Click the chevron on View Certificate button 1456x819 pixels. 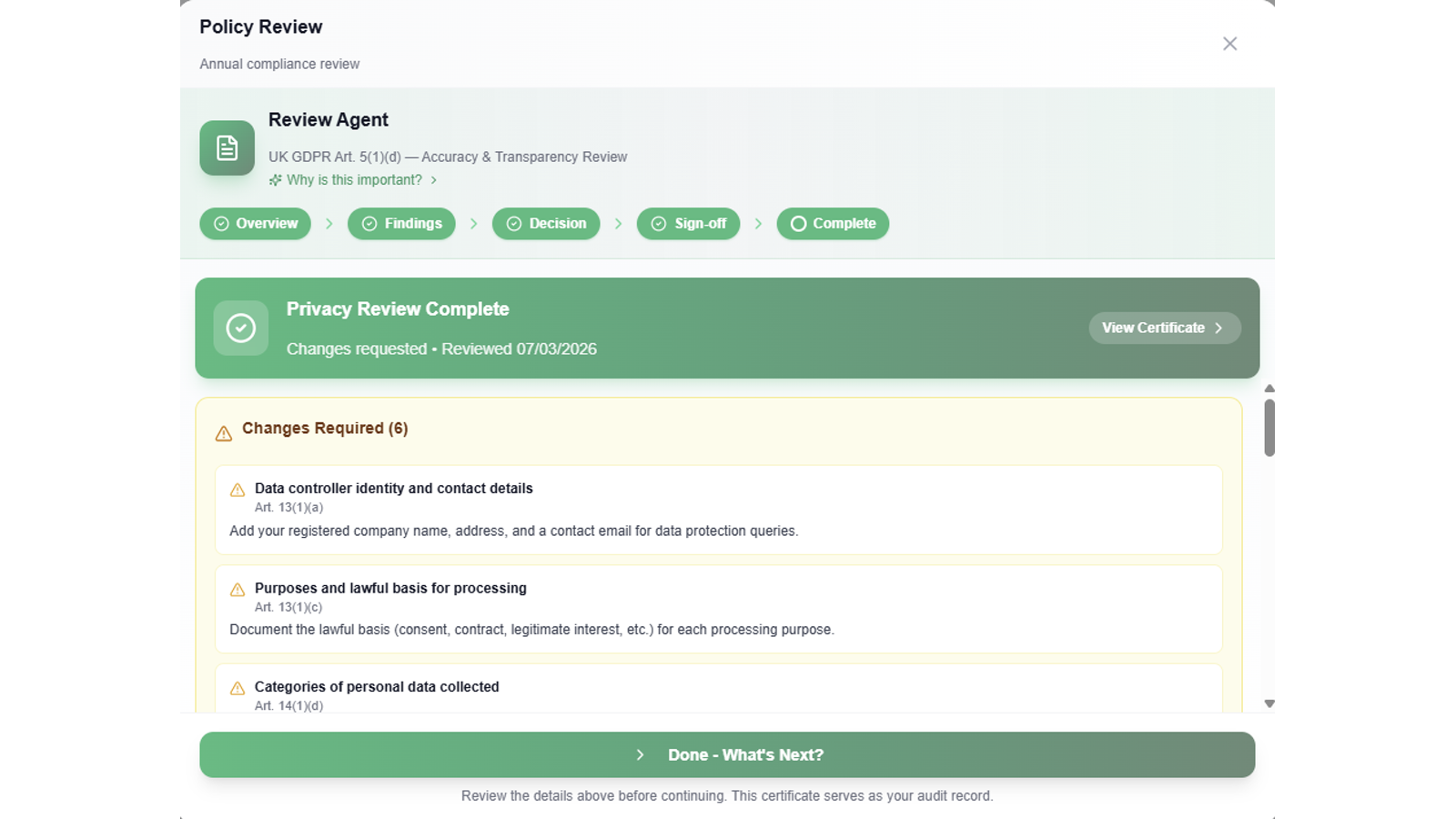click(1219, 329)
